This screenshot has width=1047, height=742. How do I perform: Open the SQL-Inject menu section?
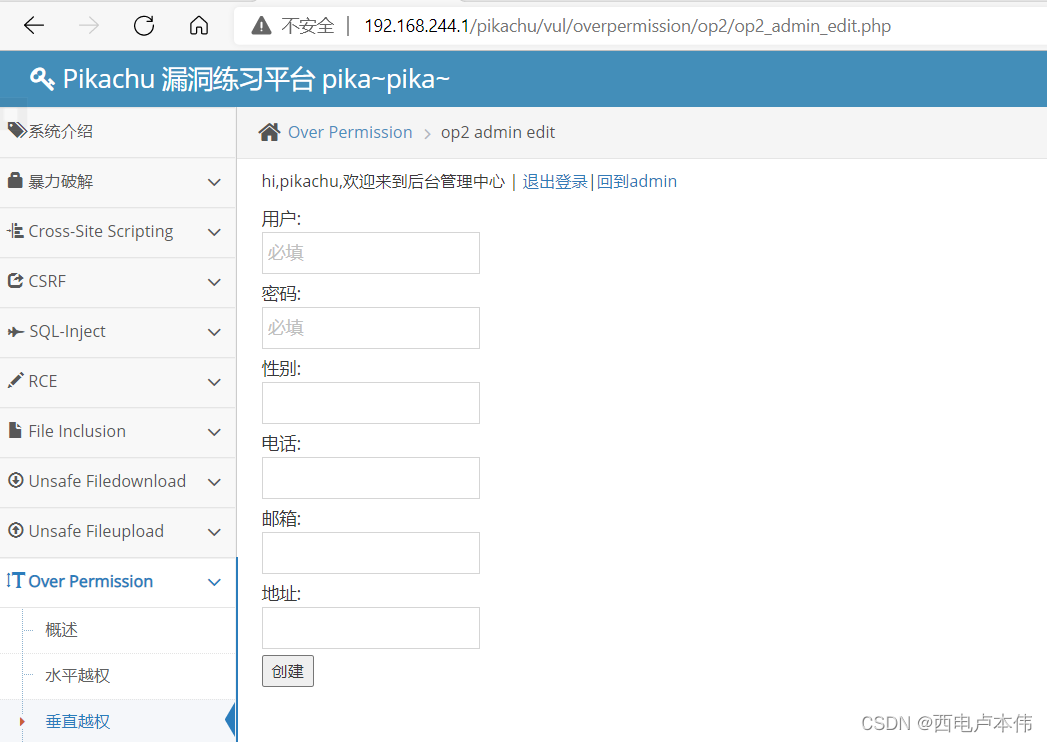[x=118, y=333]
